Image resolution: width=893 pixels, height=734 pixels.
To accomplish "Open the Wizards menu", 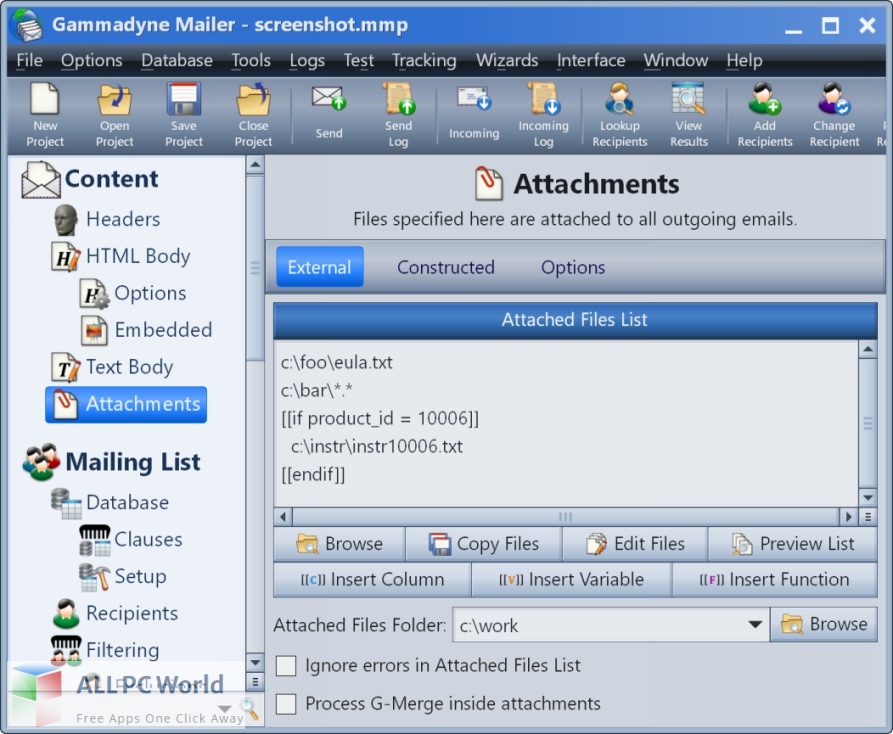I will click(507, 60).
